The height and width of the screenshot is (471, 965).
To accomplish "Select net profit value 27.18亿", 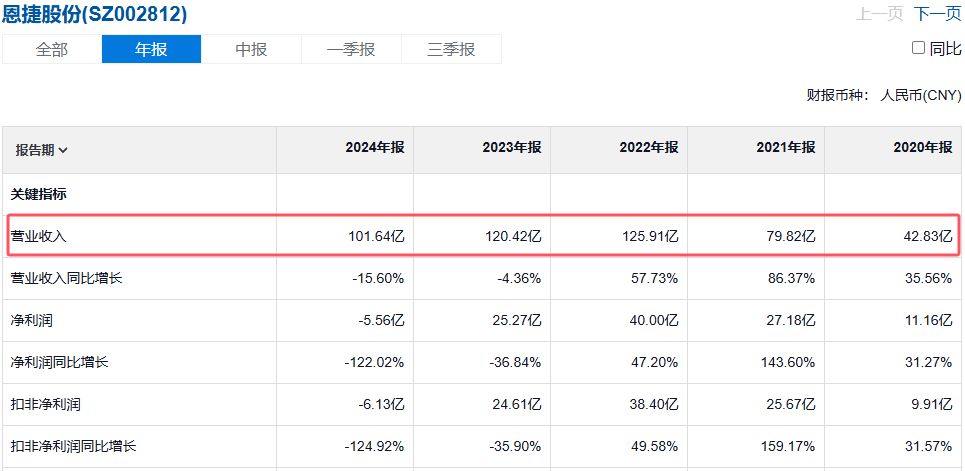I will (791, 320).
